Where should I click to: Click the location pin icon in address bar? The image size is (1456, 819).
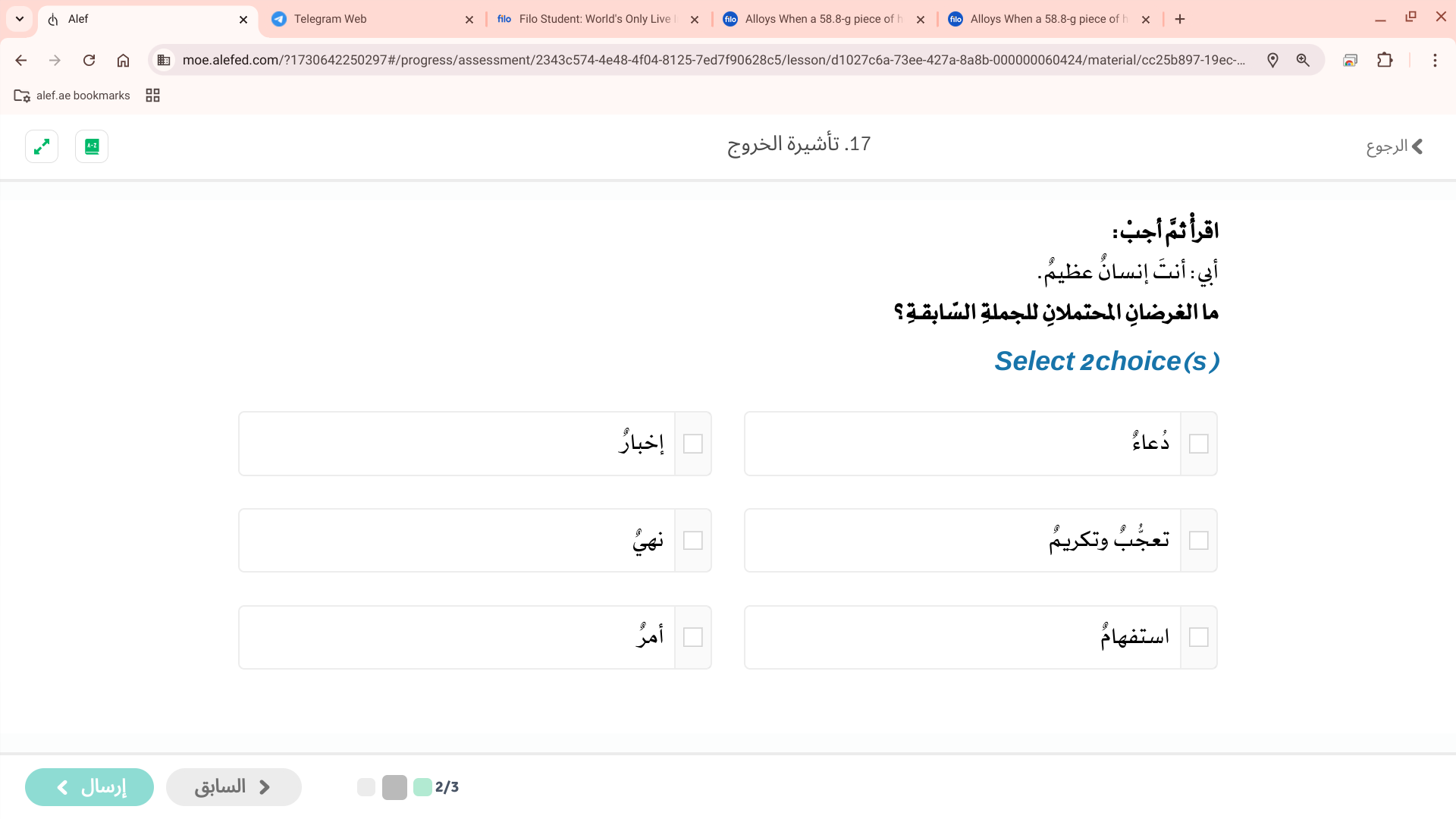(x=1272, y=60)
